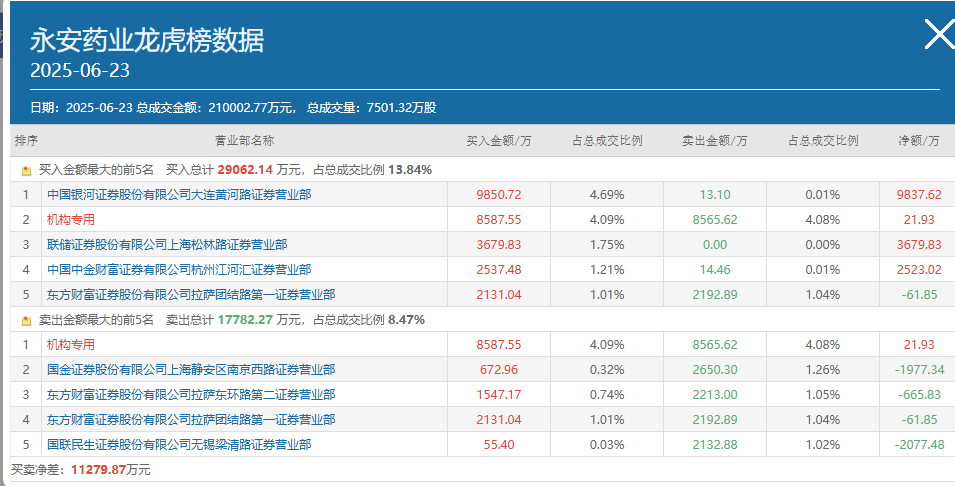The width and height of the screenshot is (955, 486).
Task: Open 国金证券上海静安区南京西路证券营业部 link
Action: (x=191, y=369)
